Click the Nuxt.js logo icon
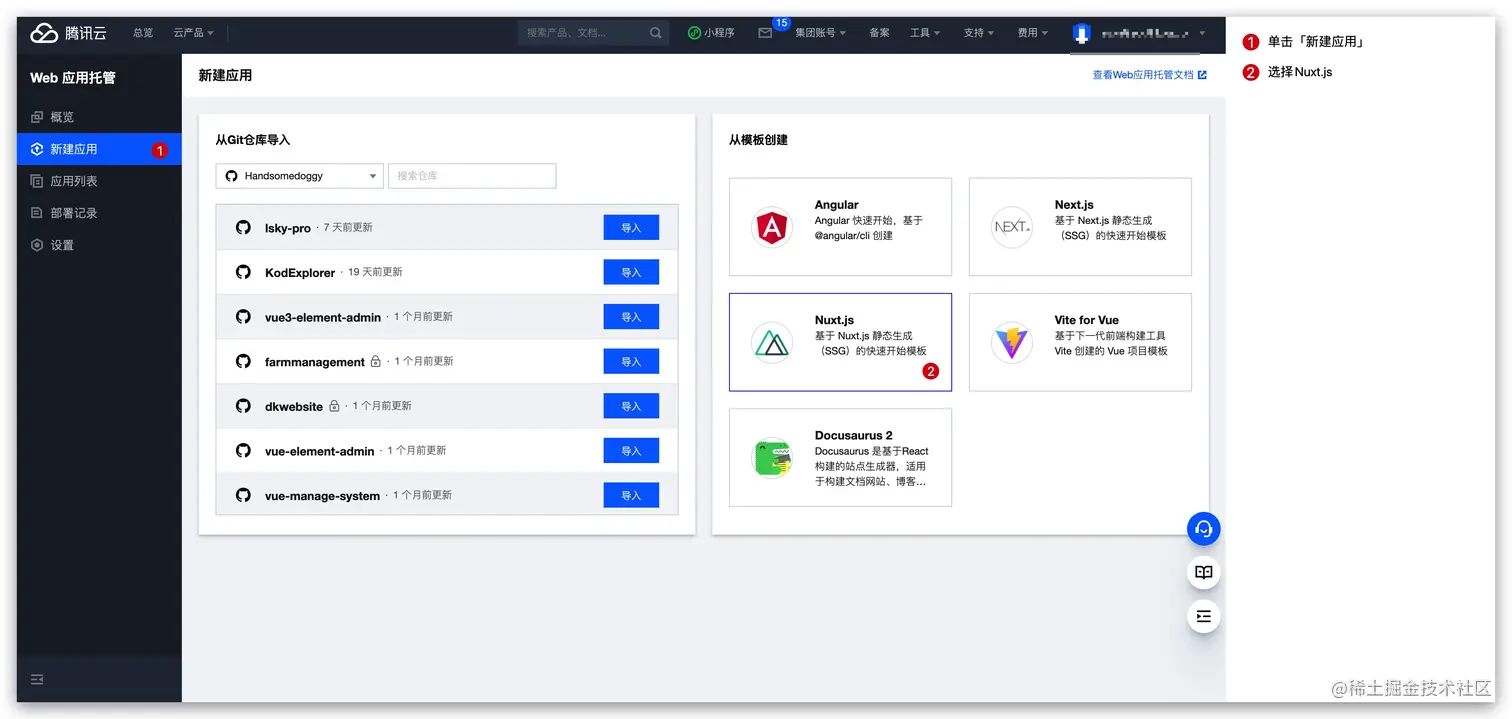The height and width of the screenshot is (719, 1512). click(772, 343)
